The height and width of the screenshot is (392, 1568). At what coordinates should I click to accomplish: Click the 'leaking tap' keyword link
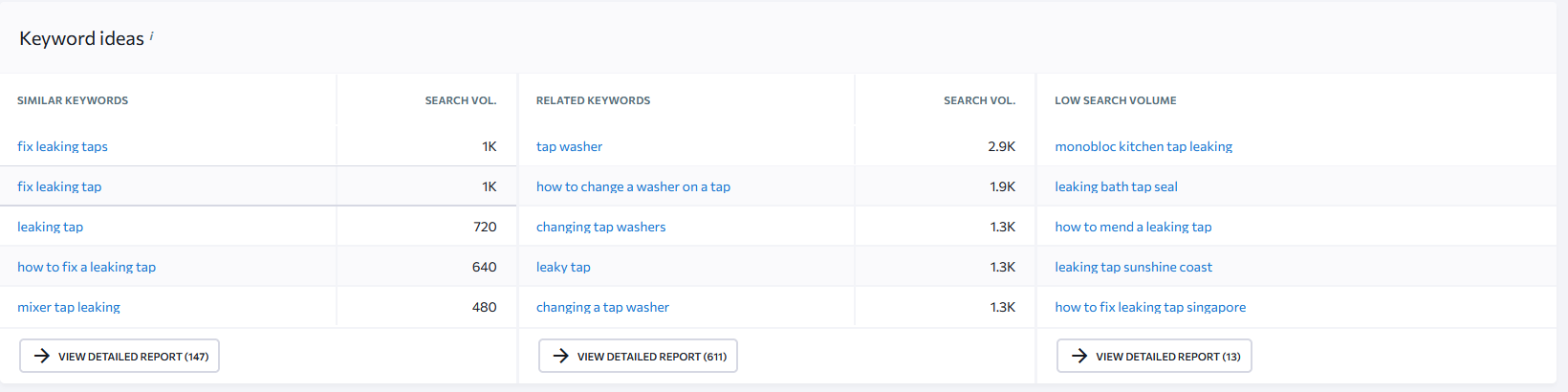[x=50, y=227]
